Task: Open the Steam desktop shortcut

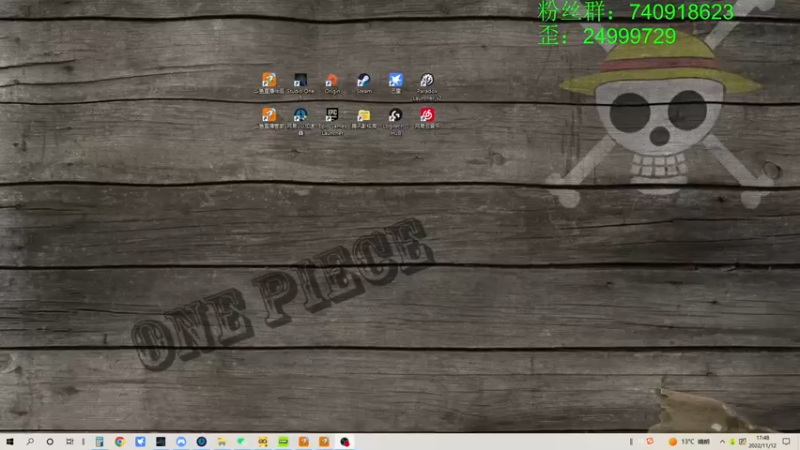Action: coord(364,83)
